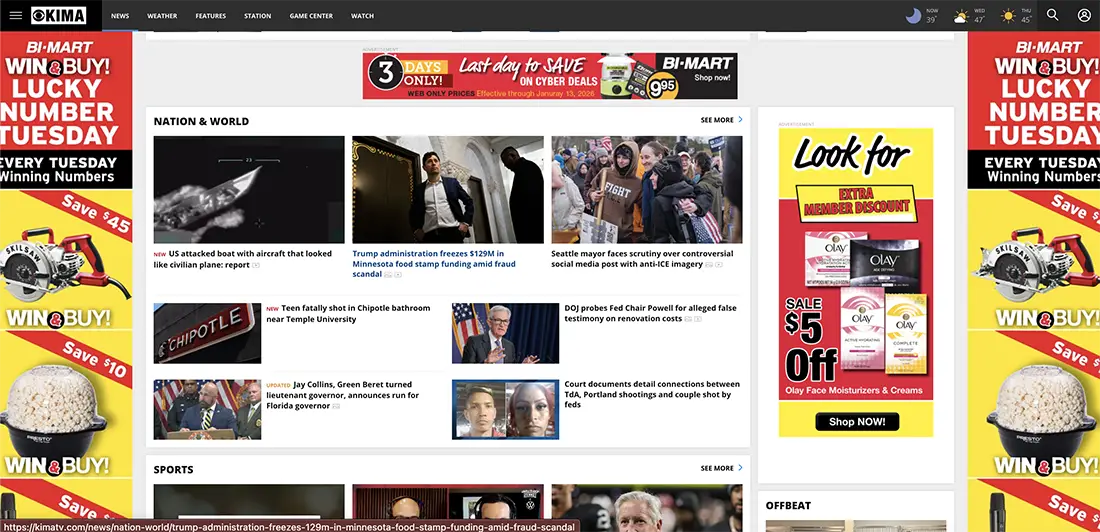Open Court documents TdA Portland shootings article
This screenshot has width=1100, height=532.
(x=652, y=394)
